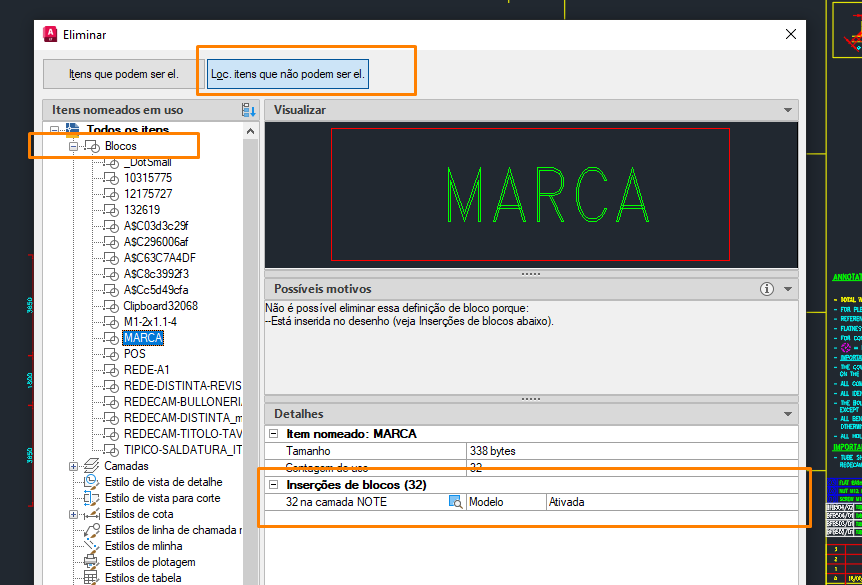Viewport: 862px width, 585px height.
Task: Click the sort order icon in Itens nomeados header
Action: (248, 110)
